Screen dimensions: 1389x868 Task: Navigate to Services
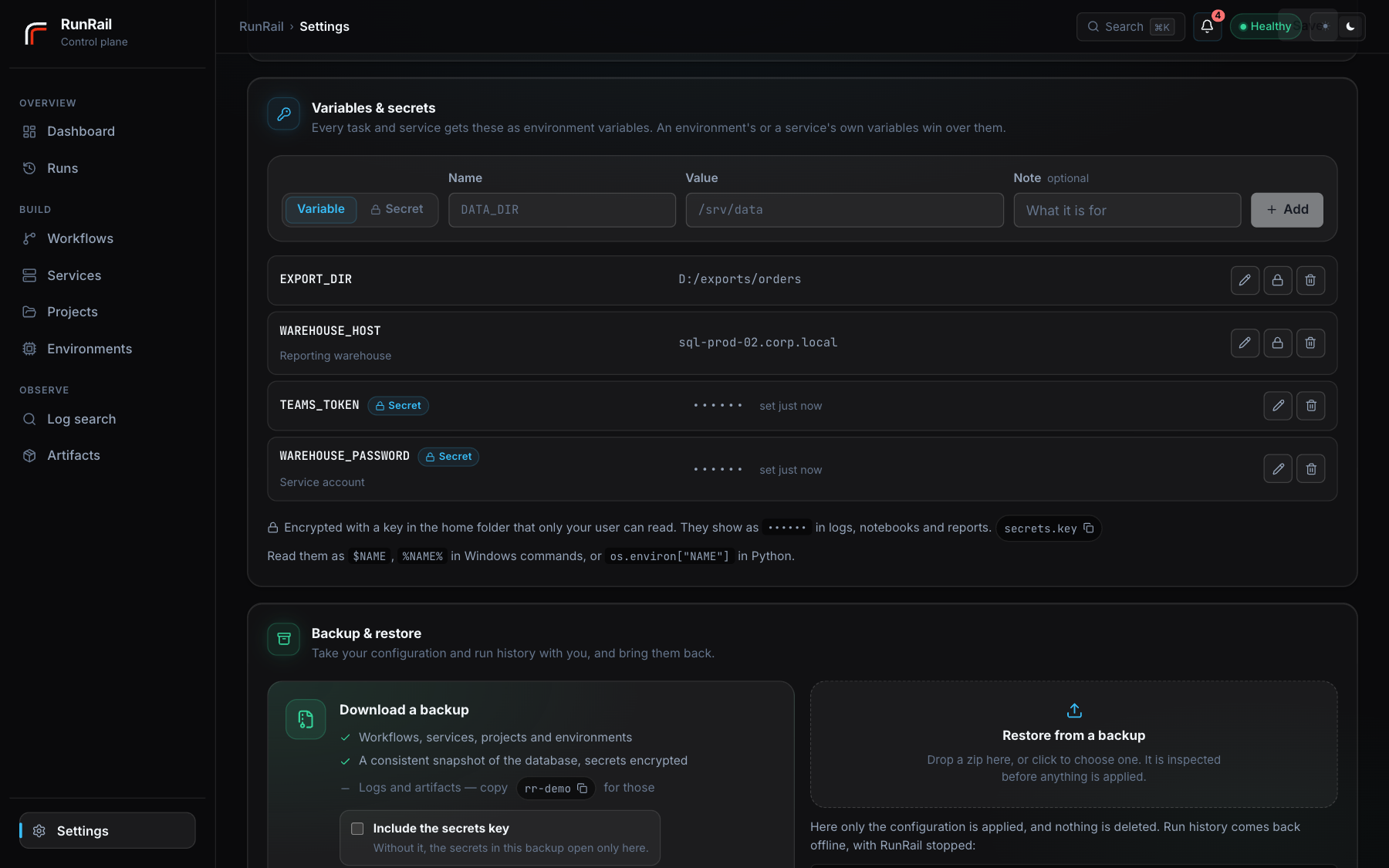click(107, 275)
